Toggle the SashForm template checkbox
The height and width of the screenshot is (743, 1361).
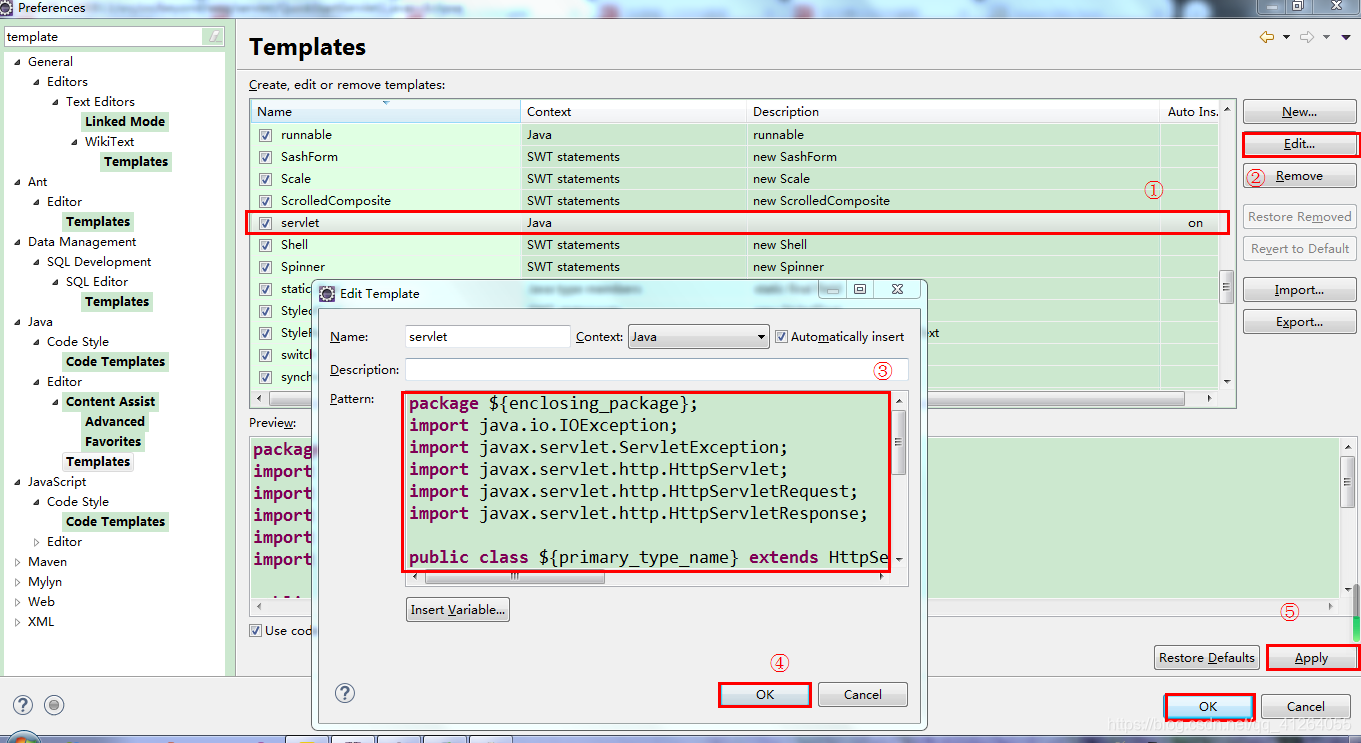(265, 157)
